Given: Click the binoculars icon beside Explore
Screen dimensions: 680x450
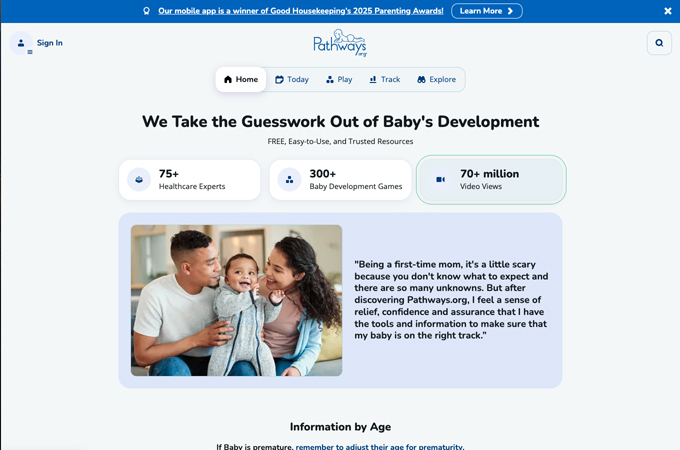Looking at the screenshot, I should [x=421, y=79].
